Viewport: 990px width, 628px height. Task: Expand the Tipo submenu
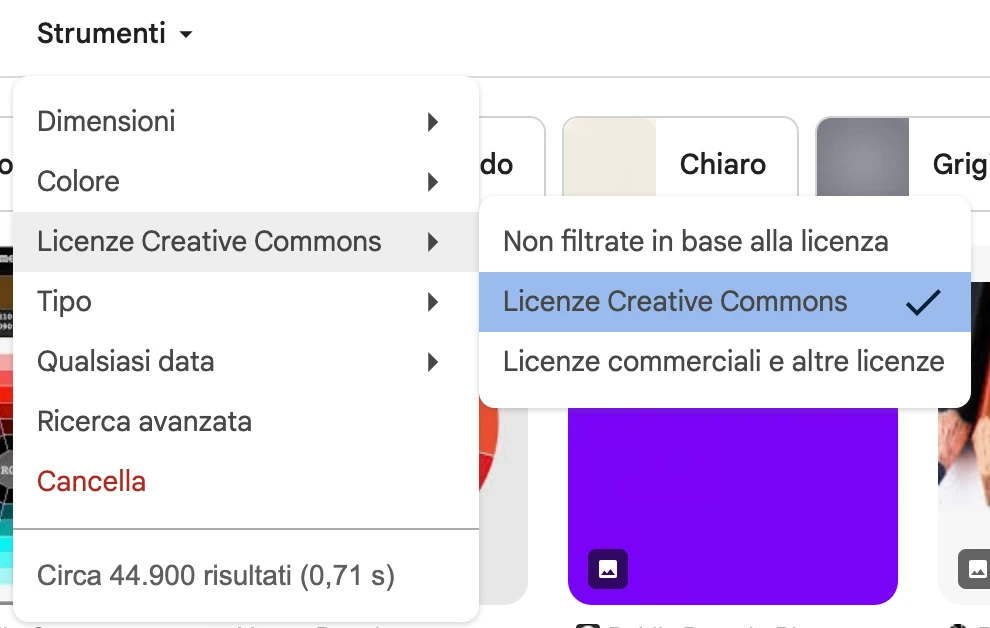click(x=246, y=302)
